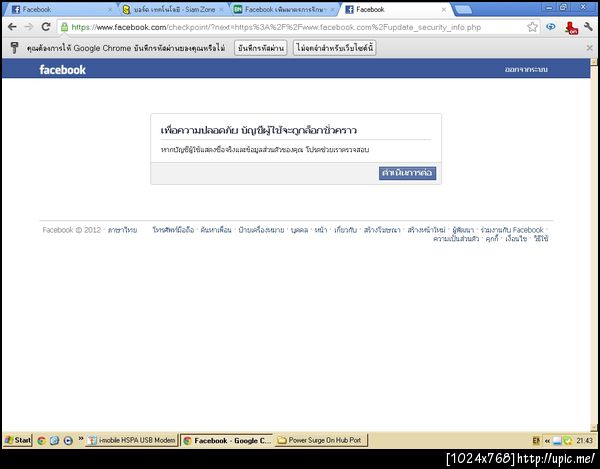This screenshot has height=469, width=600.
Task: Switch to the third tab with green icon
Action: coord(284,10)
